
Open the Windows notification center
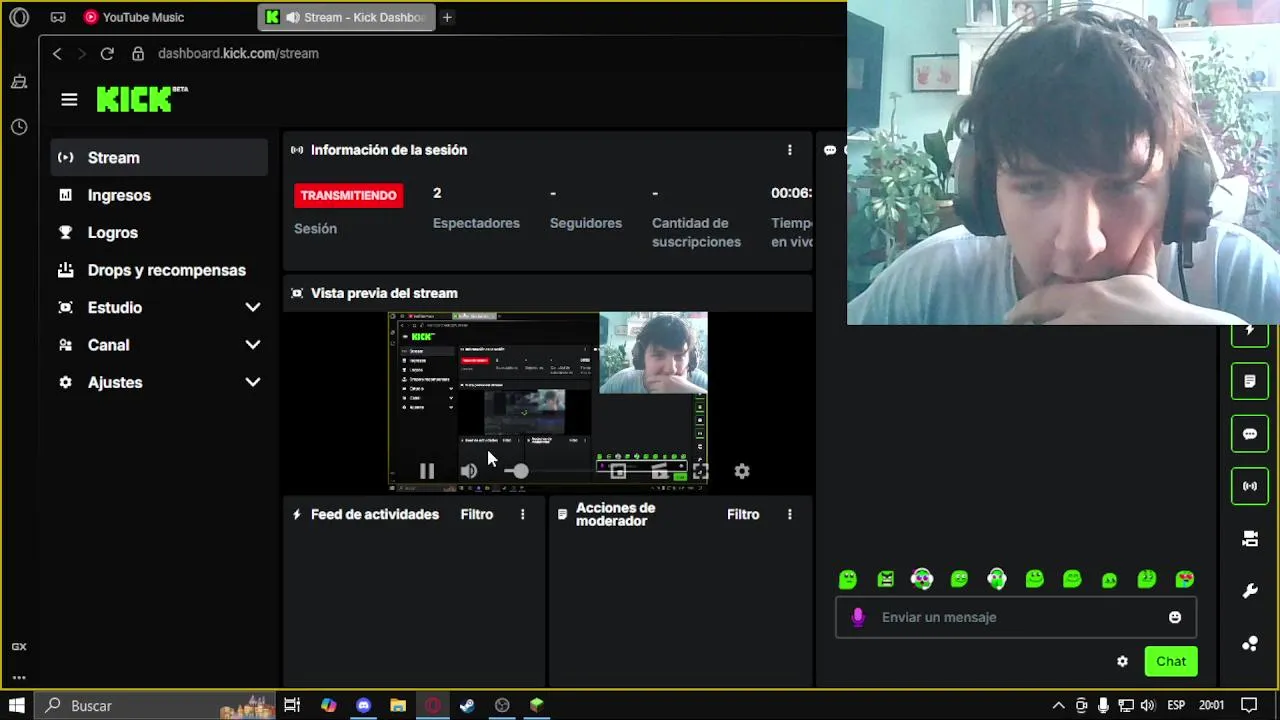[1248, 706]
